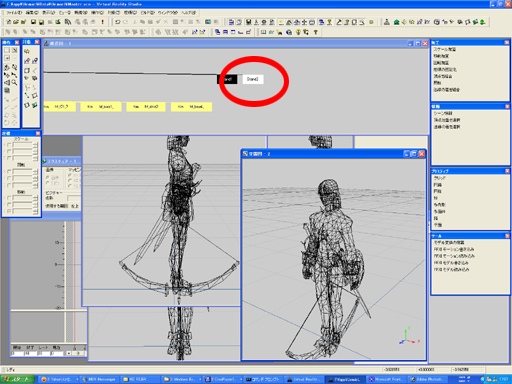Select 回転指定 in the top right panel
512x384 pixels.
[x=441, y=63]
